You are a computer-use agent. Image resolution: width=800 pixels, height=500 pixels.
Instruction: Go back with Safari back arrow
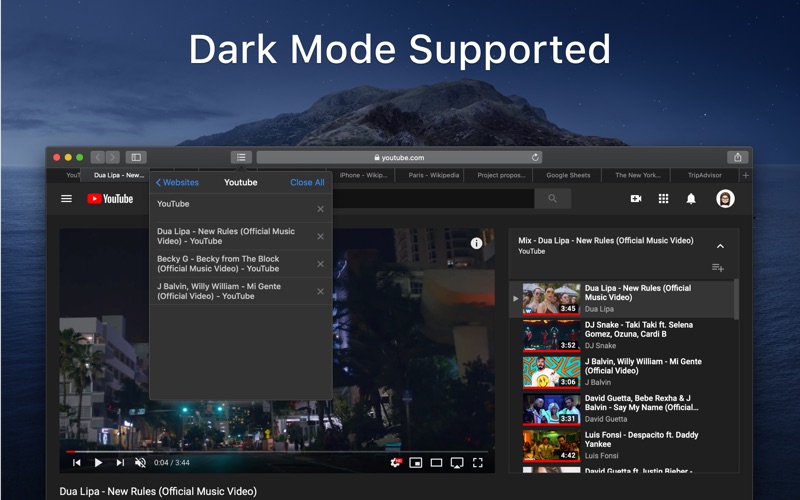click(98, 157)
